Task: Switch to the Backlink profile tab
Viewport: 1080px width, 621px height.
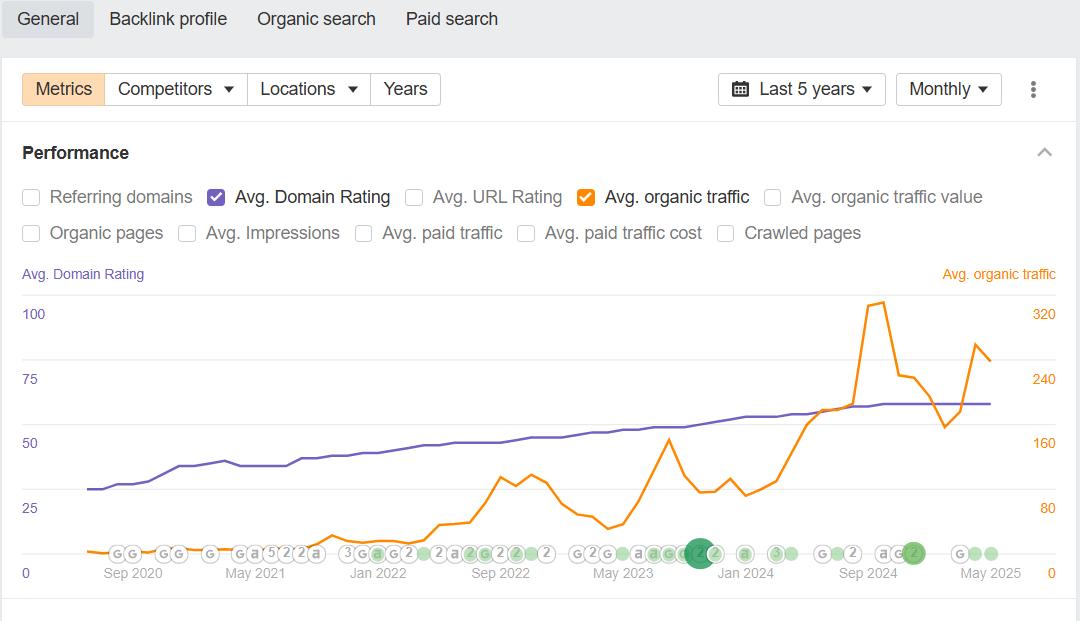Action: click(x=168, y=19)
